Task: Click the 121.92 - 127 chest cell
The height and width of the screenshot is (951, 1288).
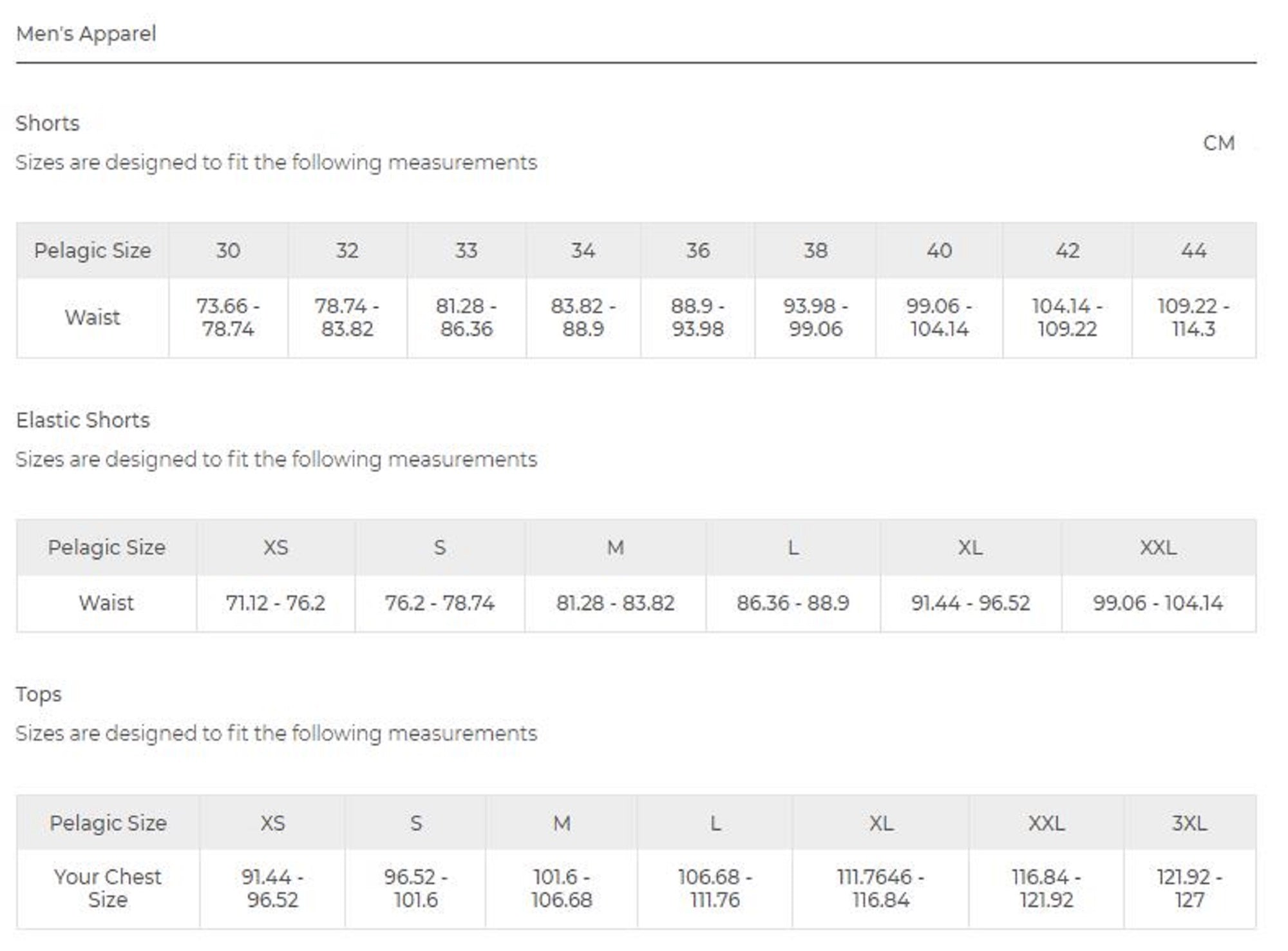Action: tap(1189, 888)
